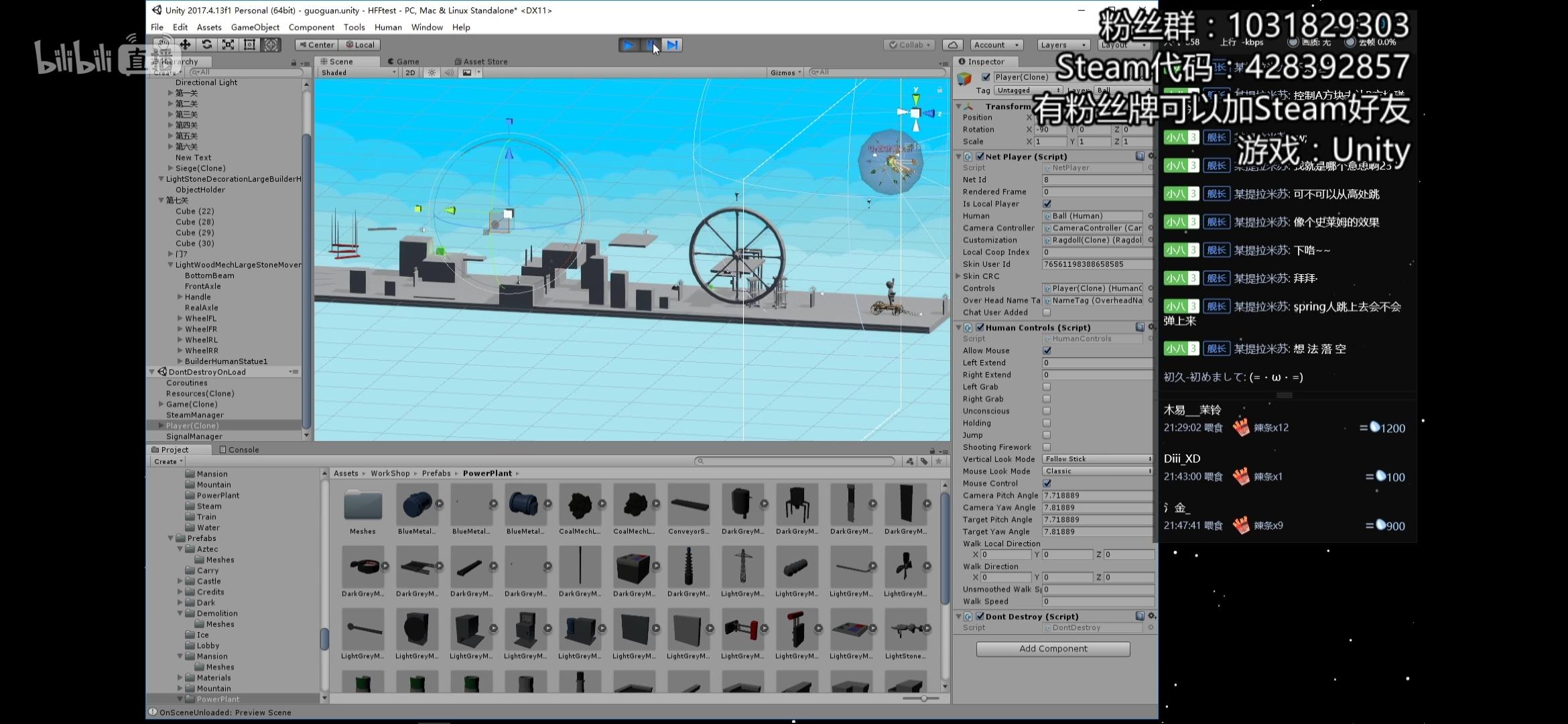Open the Human menu
Screen dimensions: 1568x724
[x=388, y=27]
